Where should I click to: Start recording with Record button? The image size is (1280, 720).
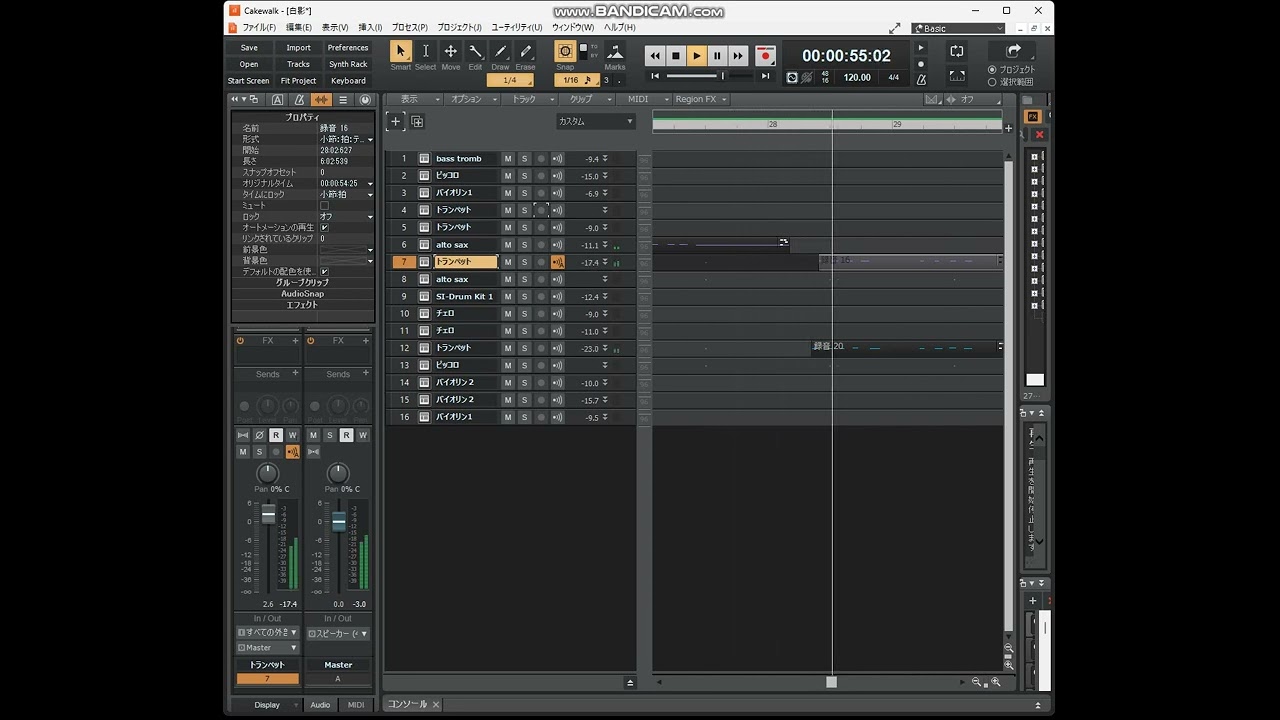click(x=765, y=56)
